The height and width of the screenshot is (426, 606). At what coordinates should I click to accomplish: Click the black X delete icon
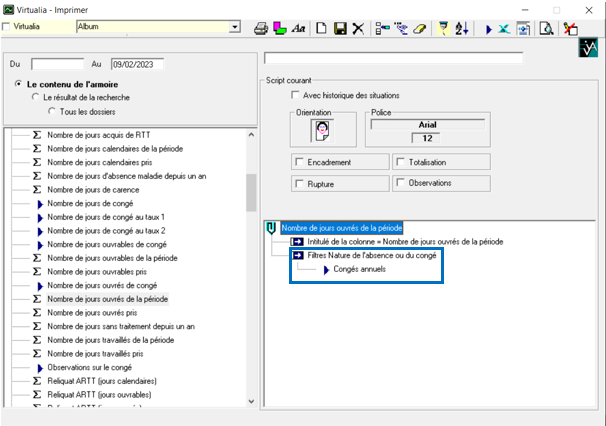point(358,28)
